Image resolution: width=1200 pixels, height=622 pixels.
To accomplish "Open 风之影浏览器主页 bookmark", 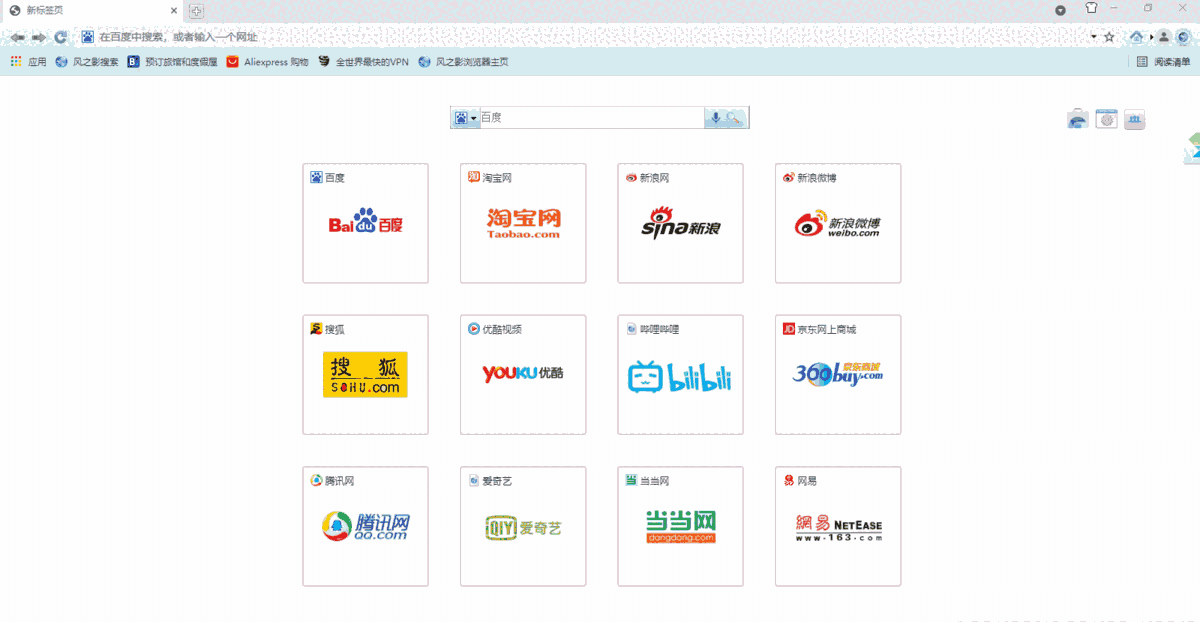I will (463, 62).
